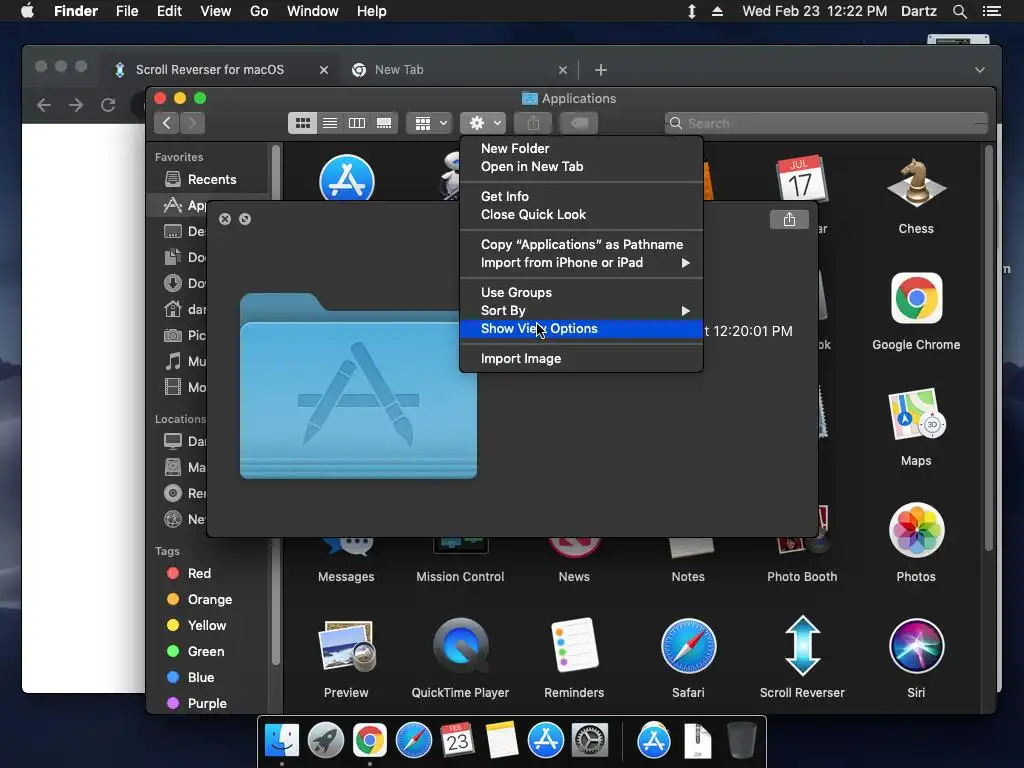This screenshot has width=1024, height=768.
Task: Open Notes from the Dock
Action: 502,741
